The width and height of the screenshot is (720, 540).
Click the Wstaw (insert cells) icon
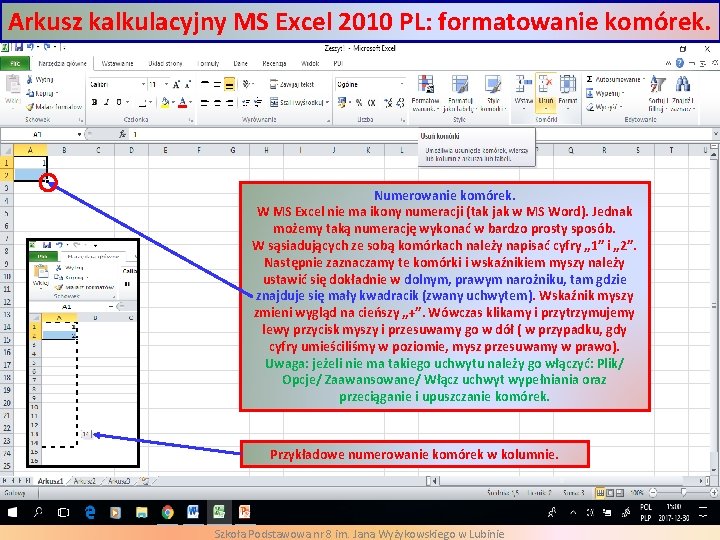click(523, 84)
